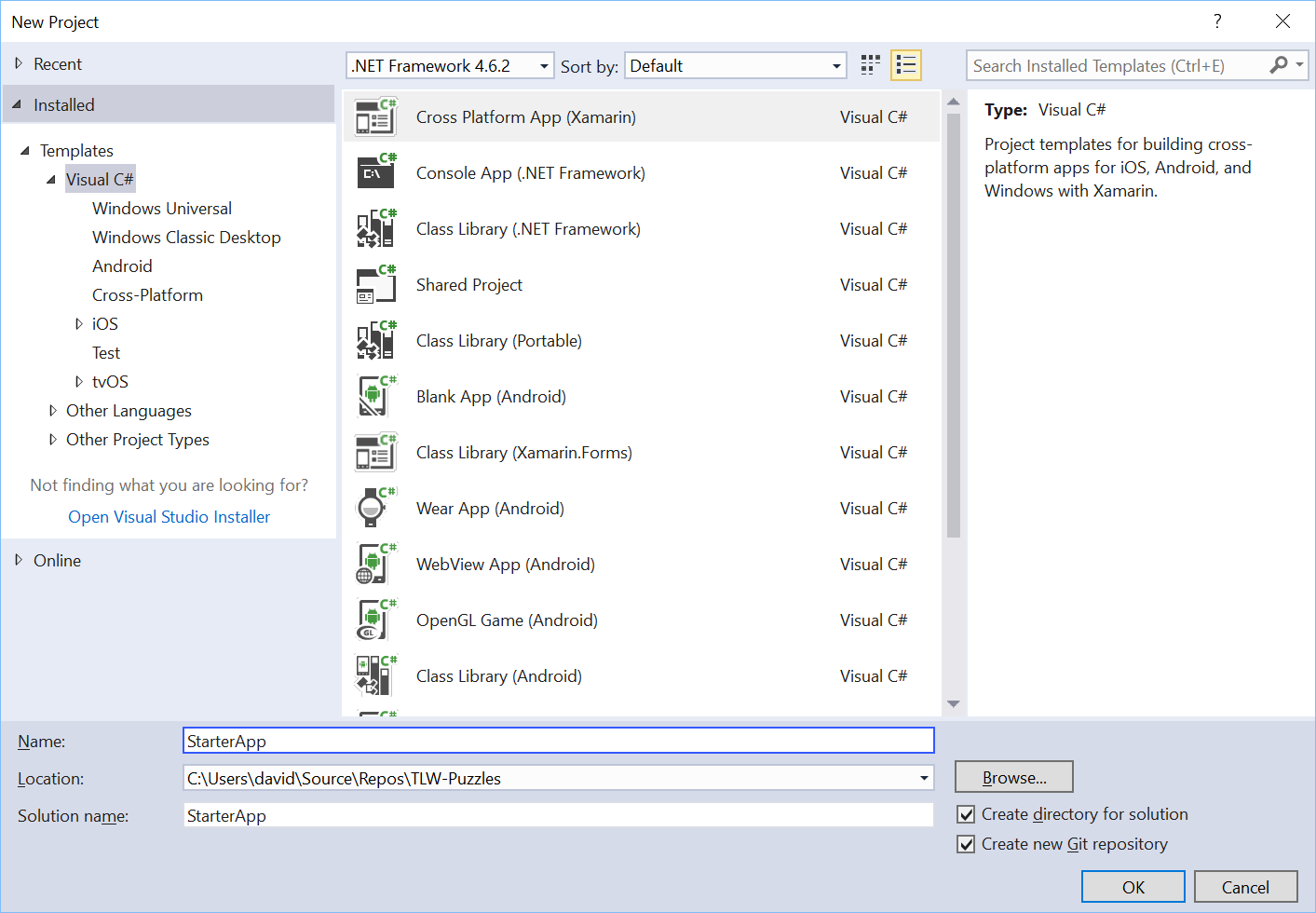The height and width of the screenshot is (913, 1316).
Task: Switch to small icons grid view
Action: point(871,65)
